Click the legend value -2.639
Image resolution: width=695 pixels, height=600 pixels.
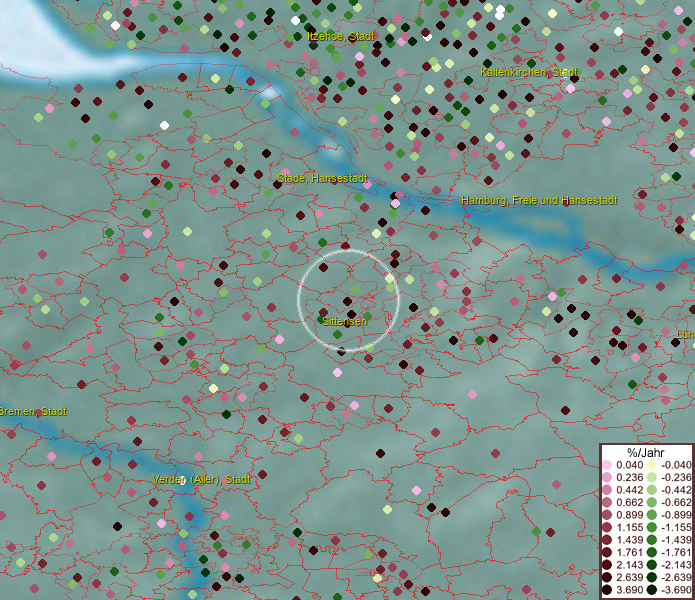pyautogui.click(x=676, y=577)
